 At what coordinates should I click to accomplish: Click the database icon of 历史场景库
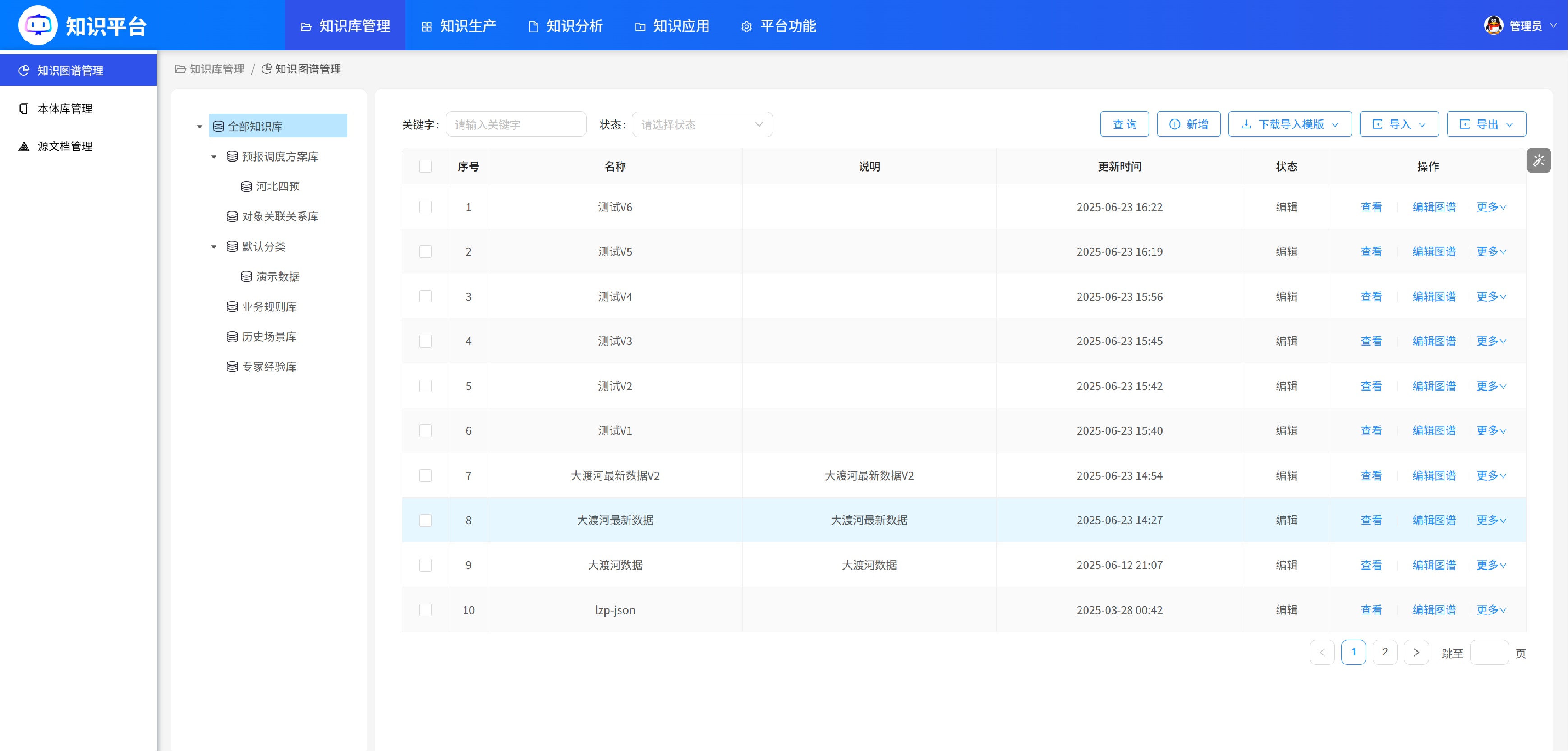coord(232,336)
